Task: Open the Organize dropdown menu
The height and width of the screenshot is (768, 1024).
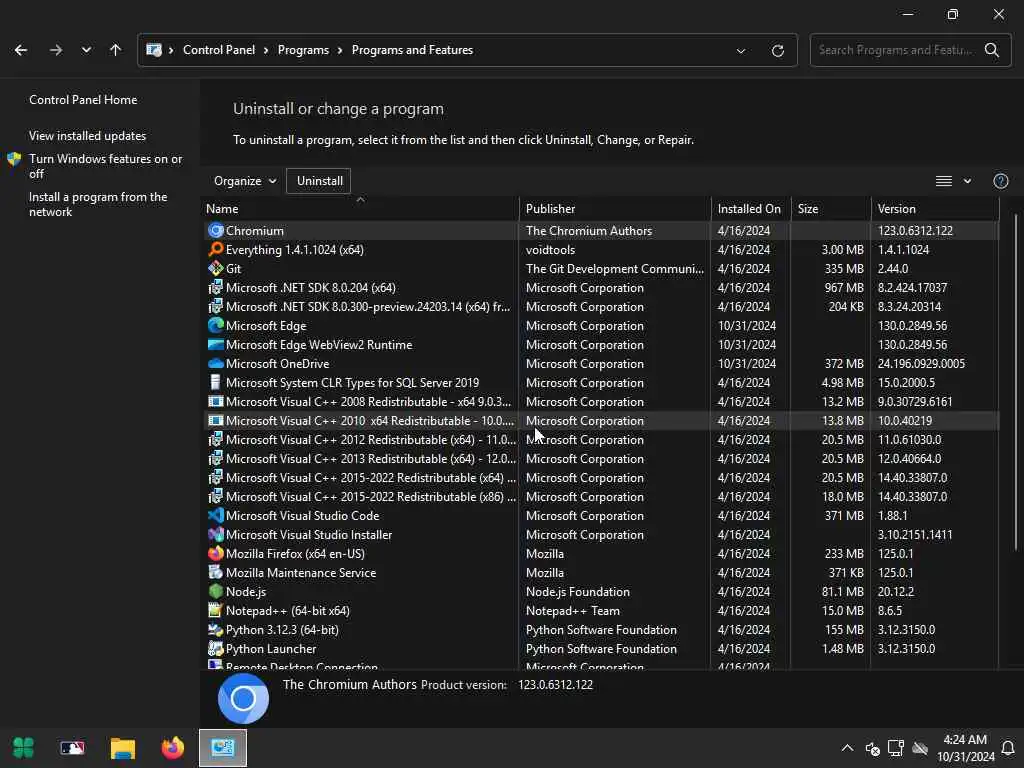Action: coord(245,181)
